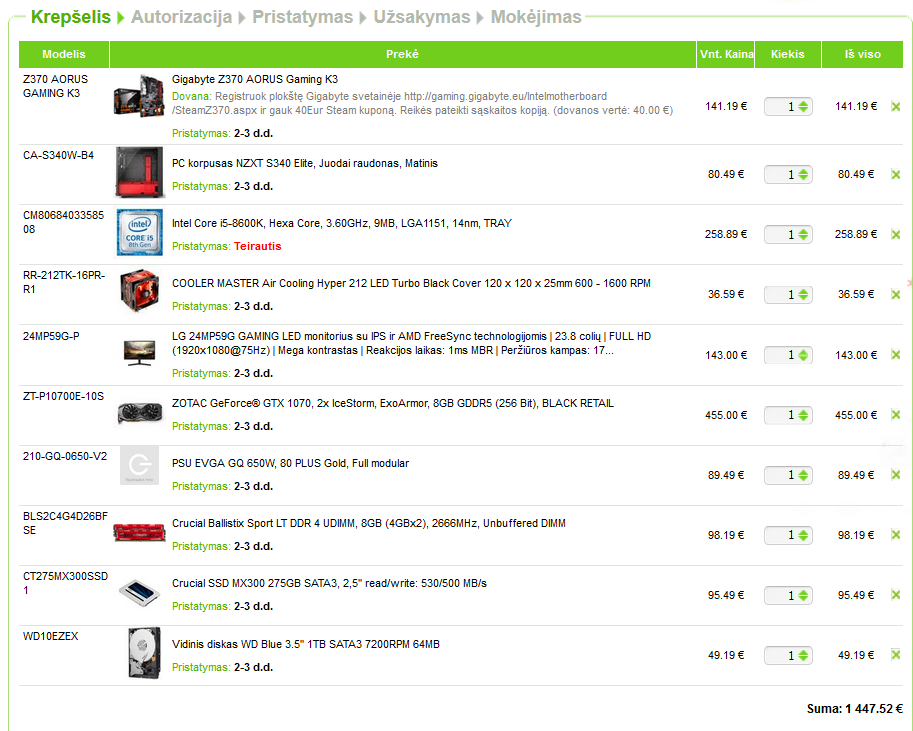This screenshot has height=731, width=913.
Task: Open Intel Core i5-8600K product link
Action: (x=342, y=223)
